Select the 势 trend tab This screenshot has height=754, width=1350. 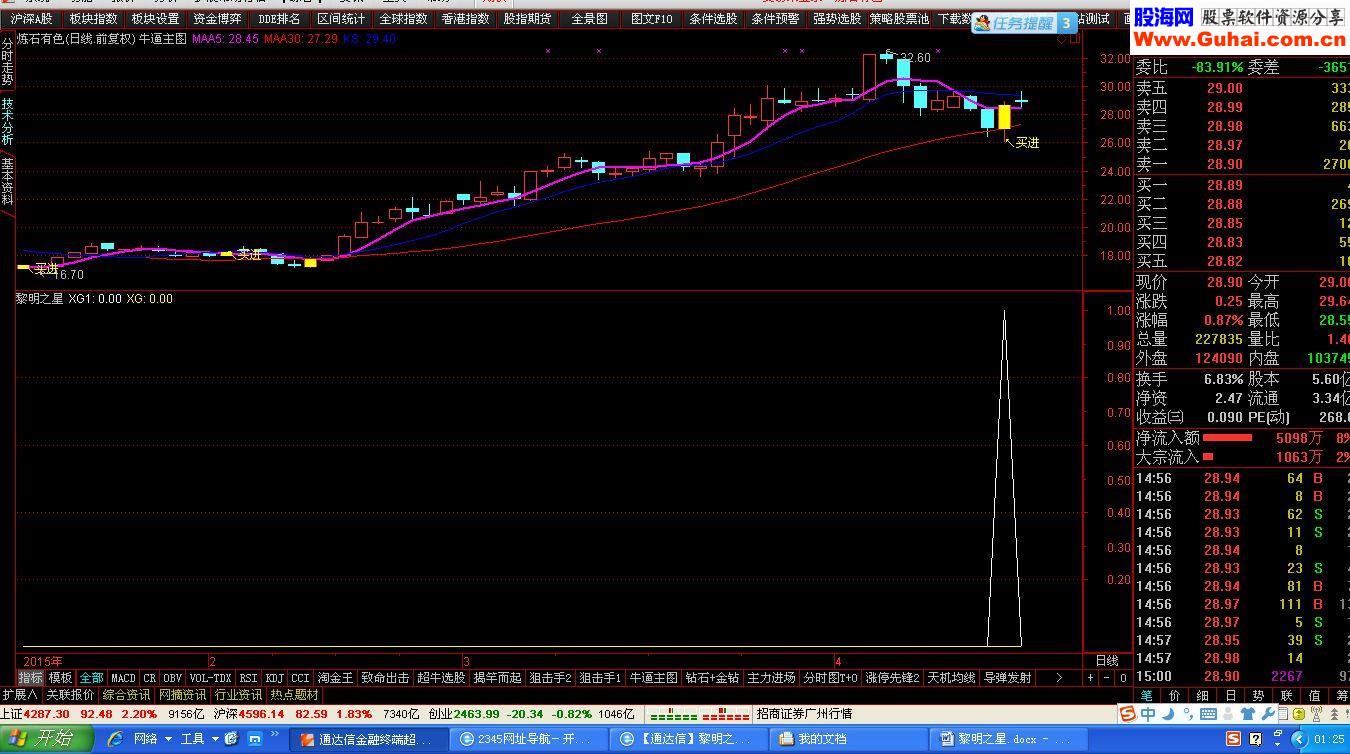(x=1258, y=696)
